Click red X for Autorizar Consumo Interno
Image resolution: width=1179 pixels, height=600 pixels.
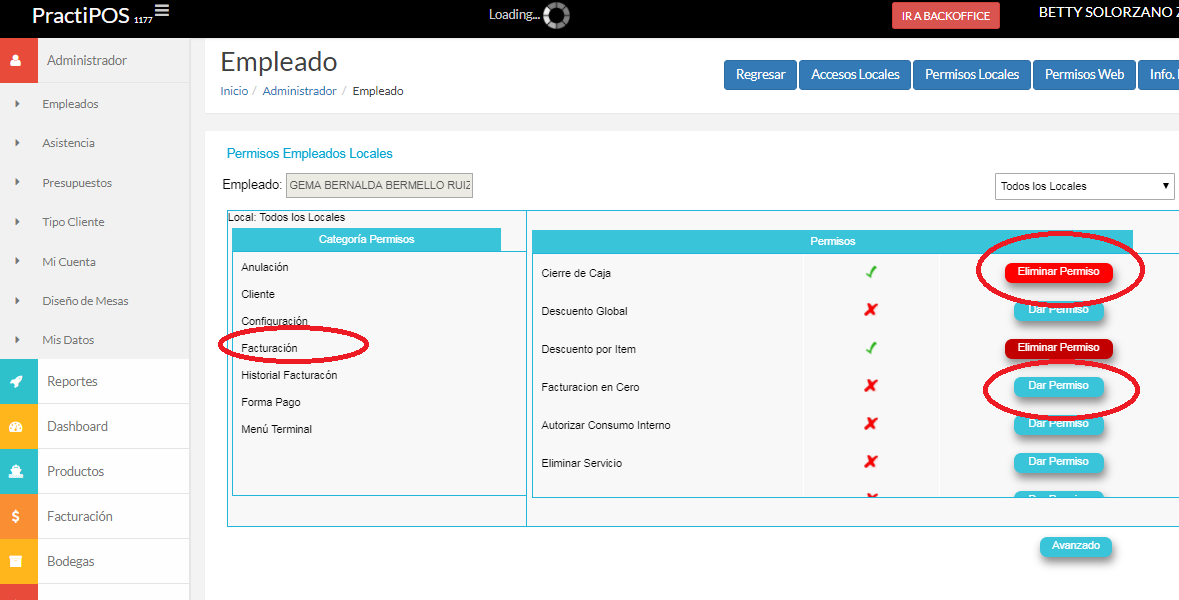871,424
